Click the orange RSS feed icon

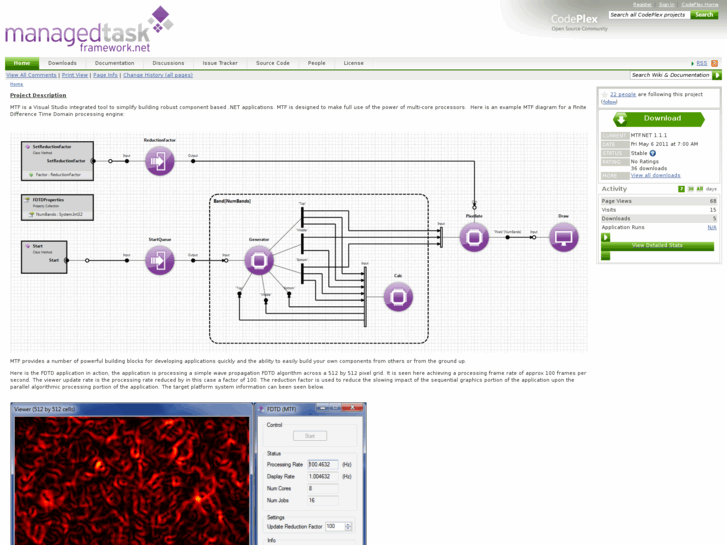pyautogui.click(x=714, y=63)
